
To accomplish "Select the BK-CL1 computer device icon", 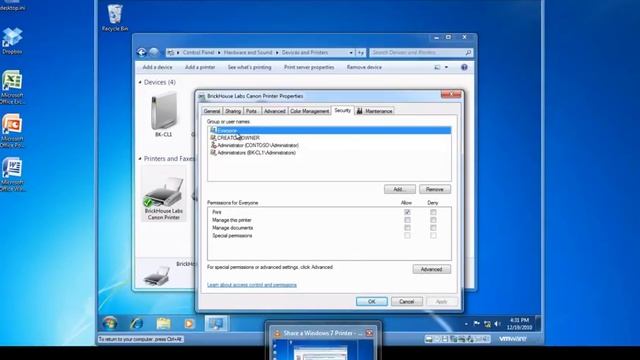I will point(164,114).
